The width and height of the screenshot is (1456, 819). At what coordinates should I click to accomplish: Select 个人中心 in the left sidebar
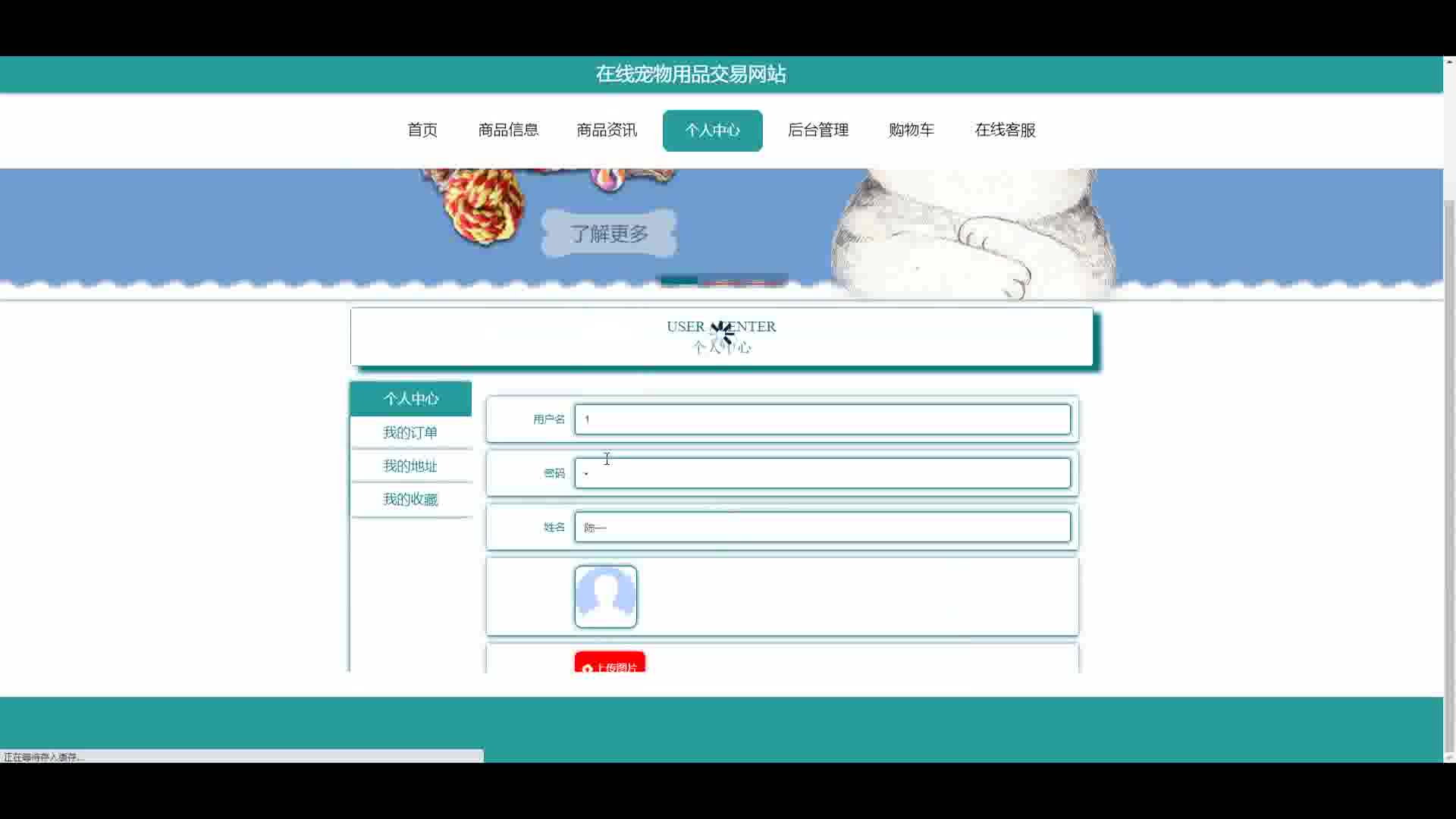[410, 399]
